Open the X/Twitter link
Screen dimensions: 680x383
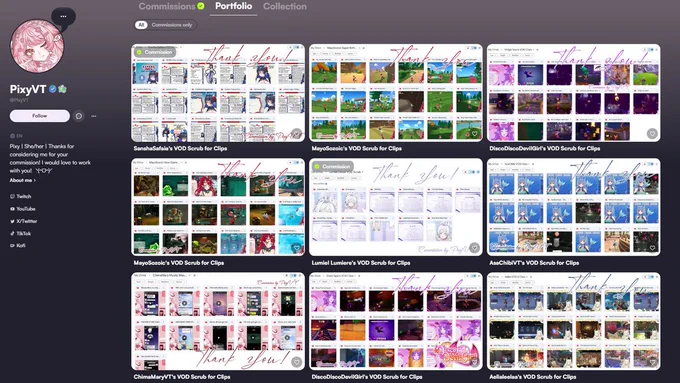(23, 221)
